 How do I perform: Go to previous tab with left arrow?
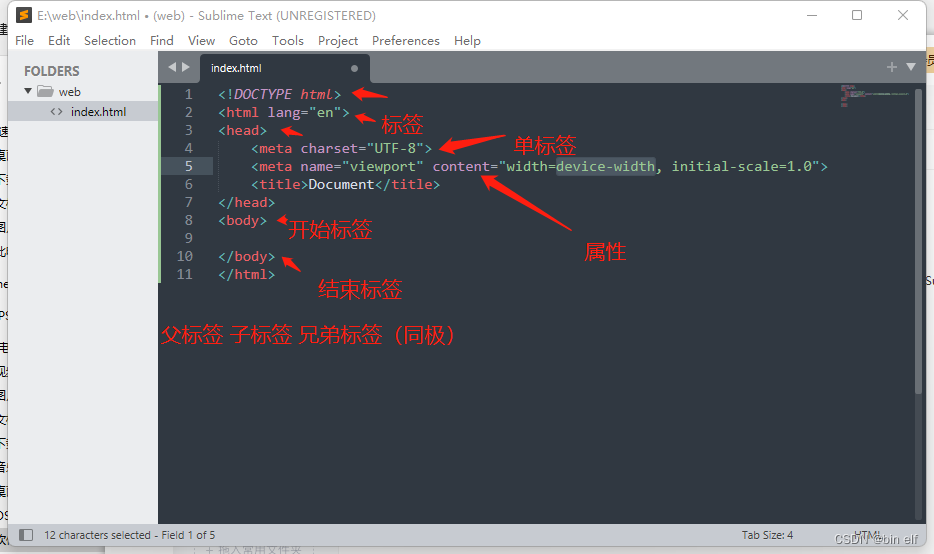[x=172, y=67]
